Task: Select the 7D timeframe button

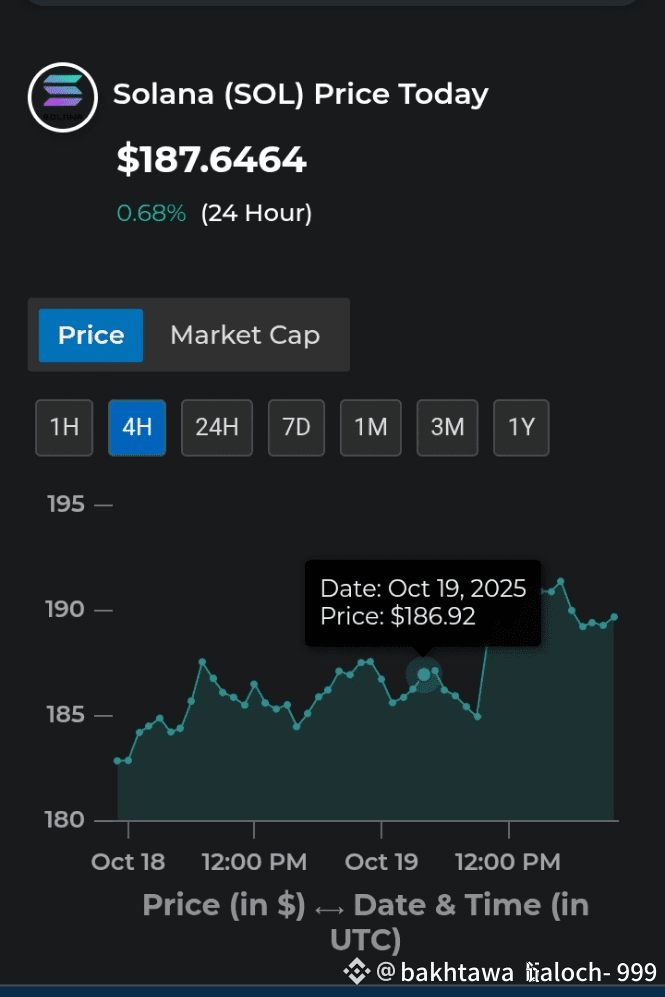Action: [x=296, y=427]
